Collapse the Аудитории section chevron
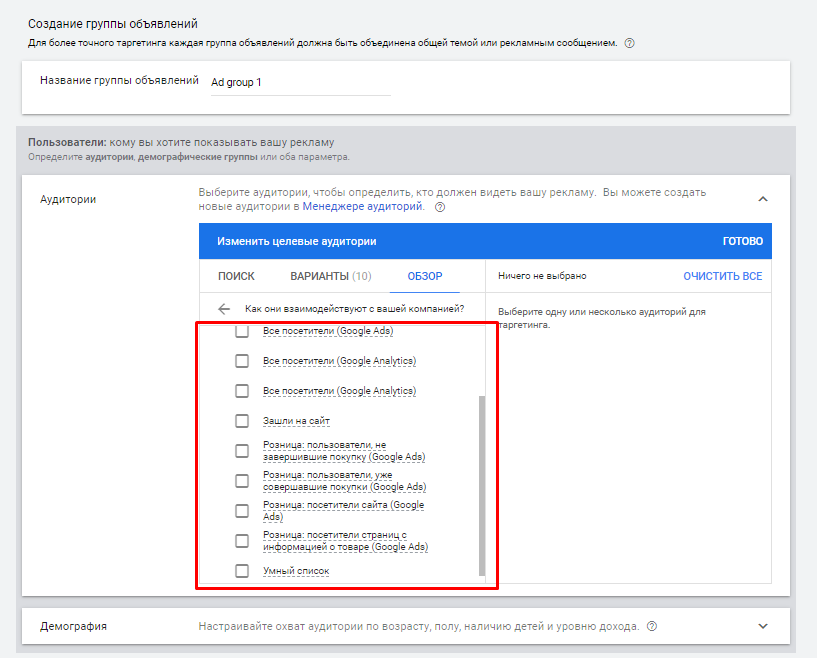This screenshot has width=817, height=658. [763, 199]
